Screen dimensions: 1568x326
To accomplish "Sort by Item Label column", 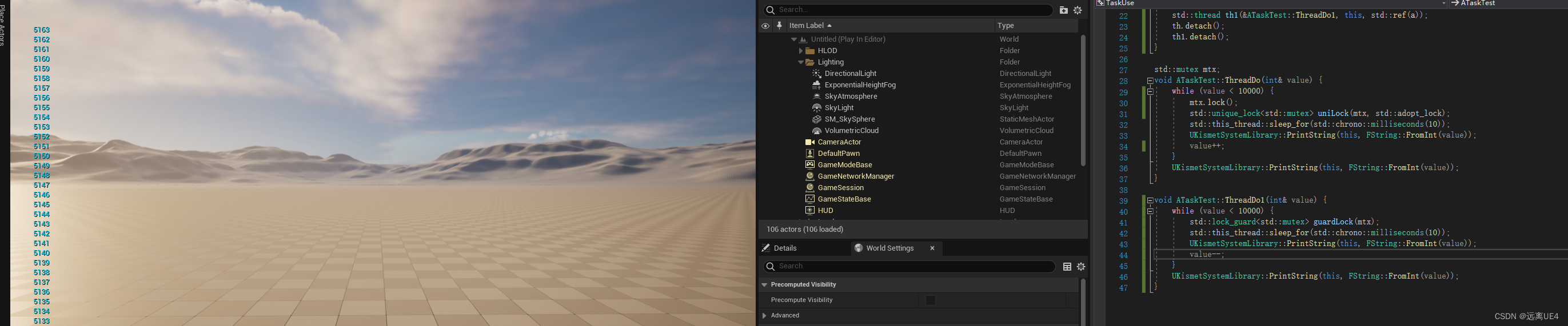I will (889, 26).
